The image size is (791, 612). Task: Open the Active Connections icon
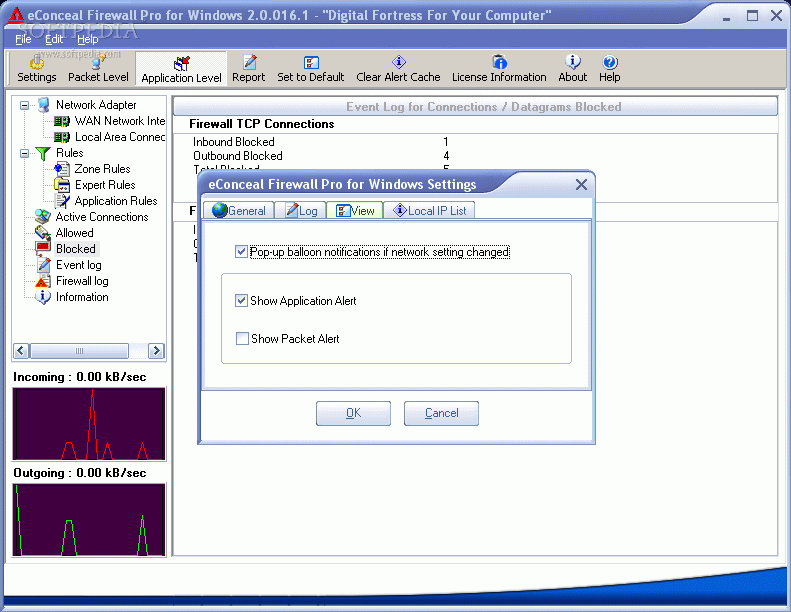pos(43,217)
